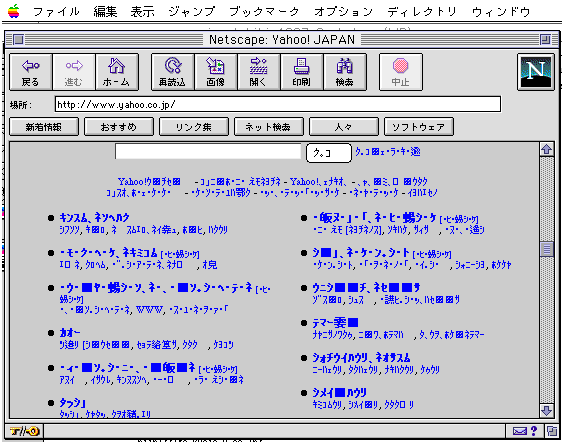
Task: Click the search options link beside submit button
Action: pyautogui.click(x=388, y=152)
